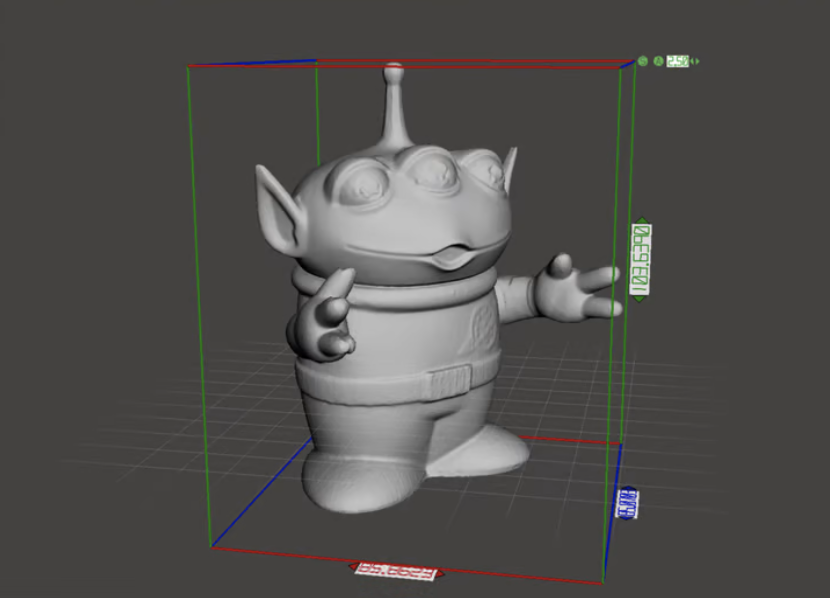Click the green circular S icon

643,61
